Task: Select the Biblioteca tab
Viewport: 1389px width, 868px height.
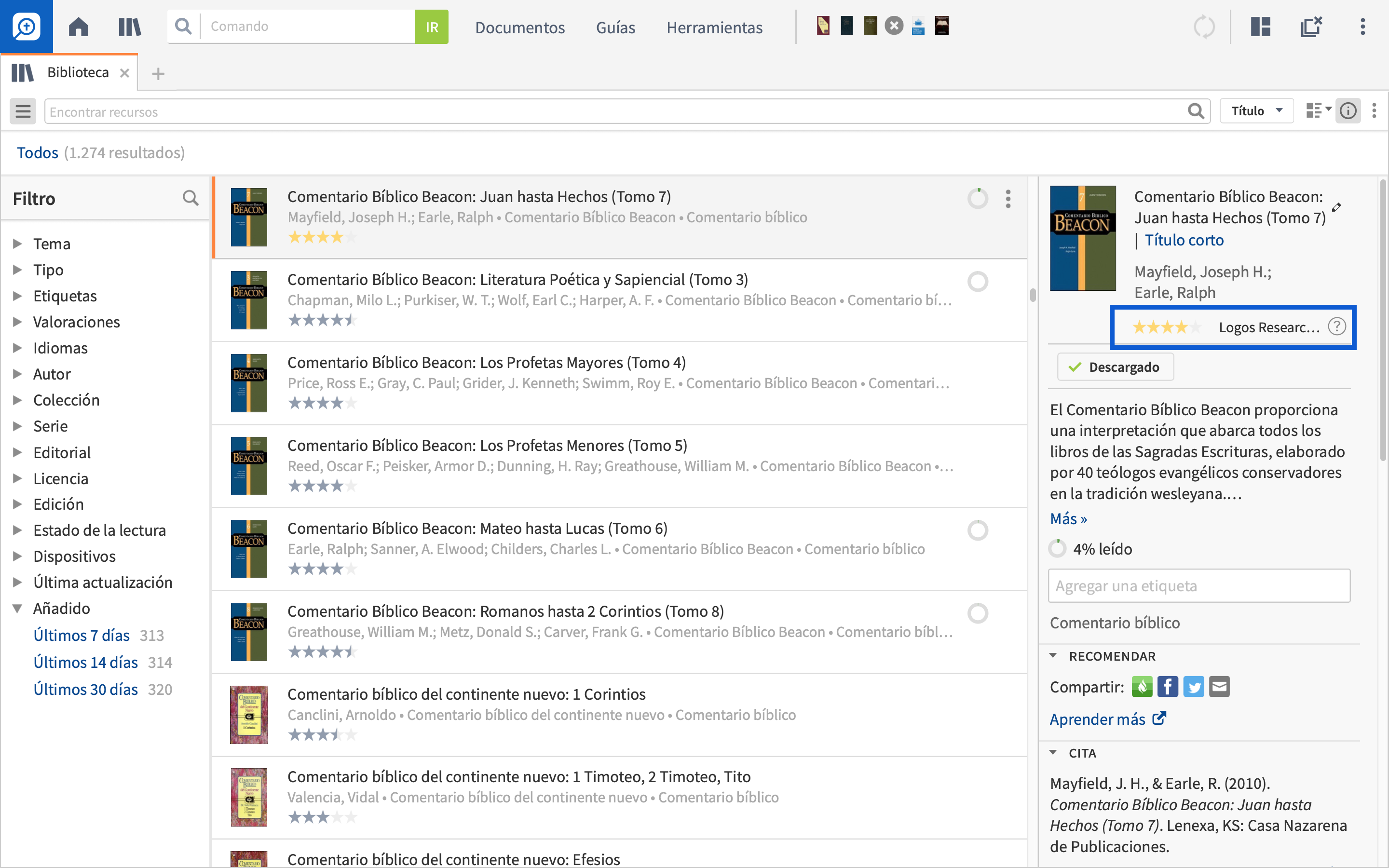Action: 69,72
